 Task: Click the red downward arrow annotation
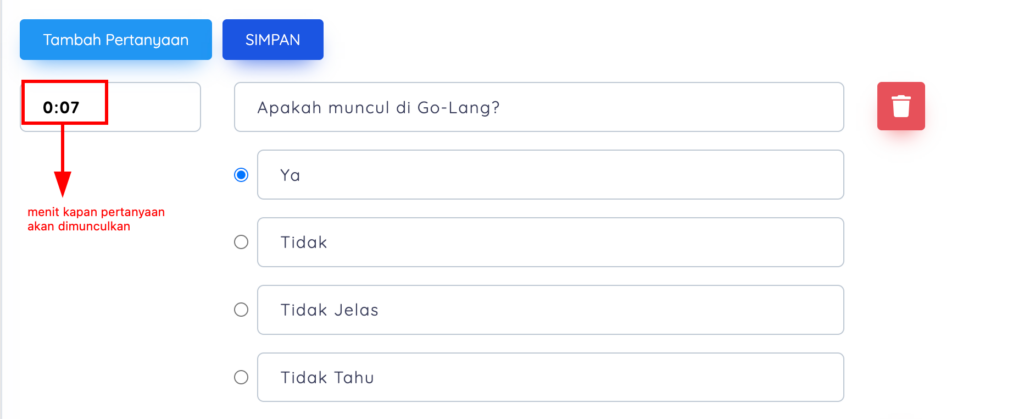tap(63, 161)
